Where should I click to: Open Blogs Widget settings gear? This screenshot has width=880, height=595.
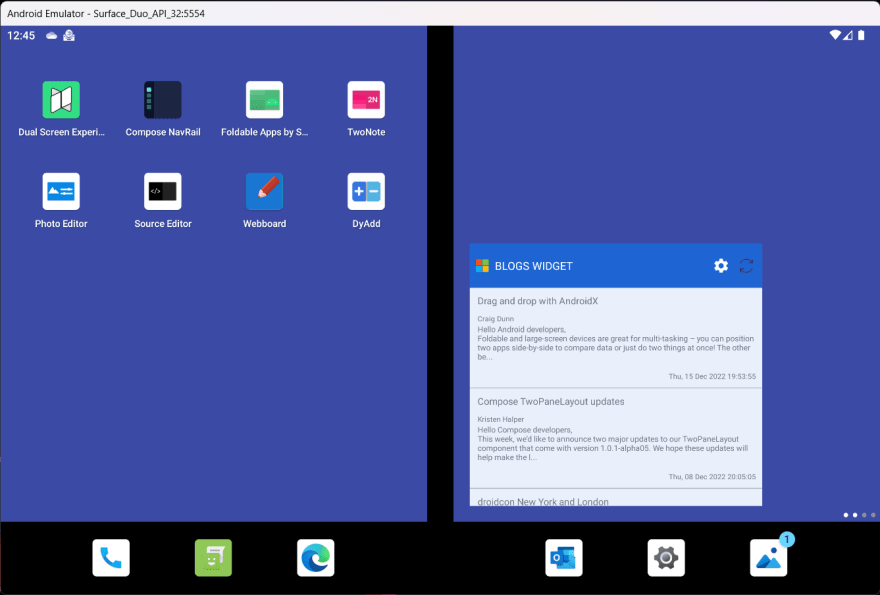[x=721, y=266]
